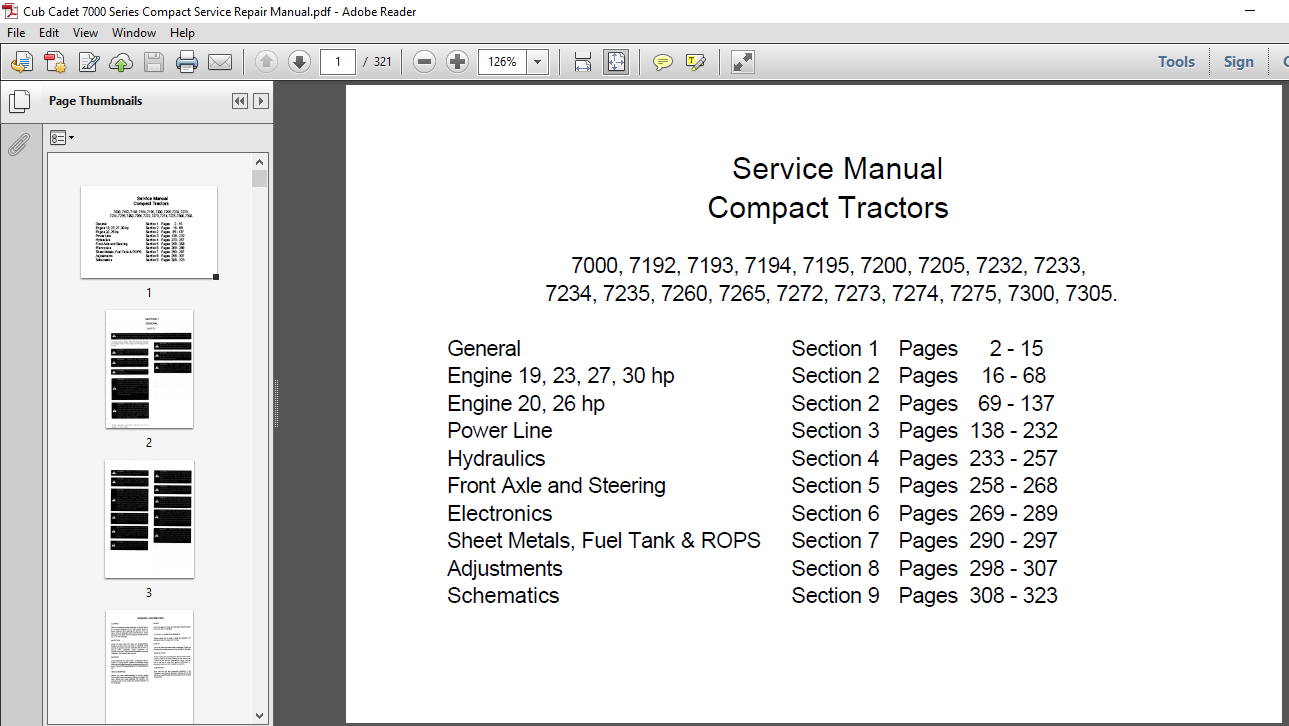Click the '/ 321' total pages text

pos(377,62)
